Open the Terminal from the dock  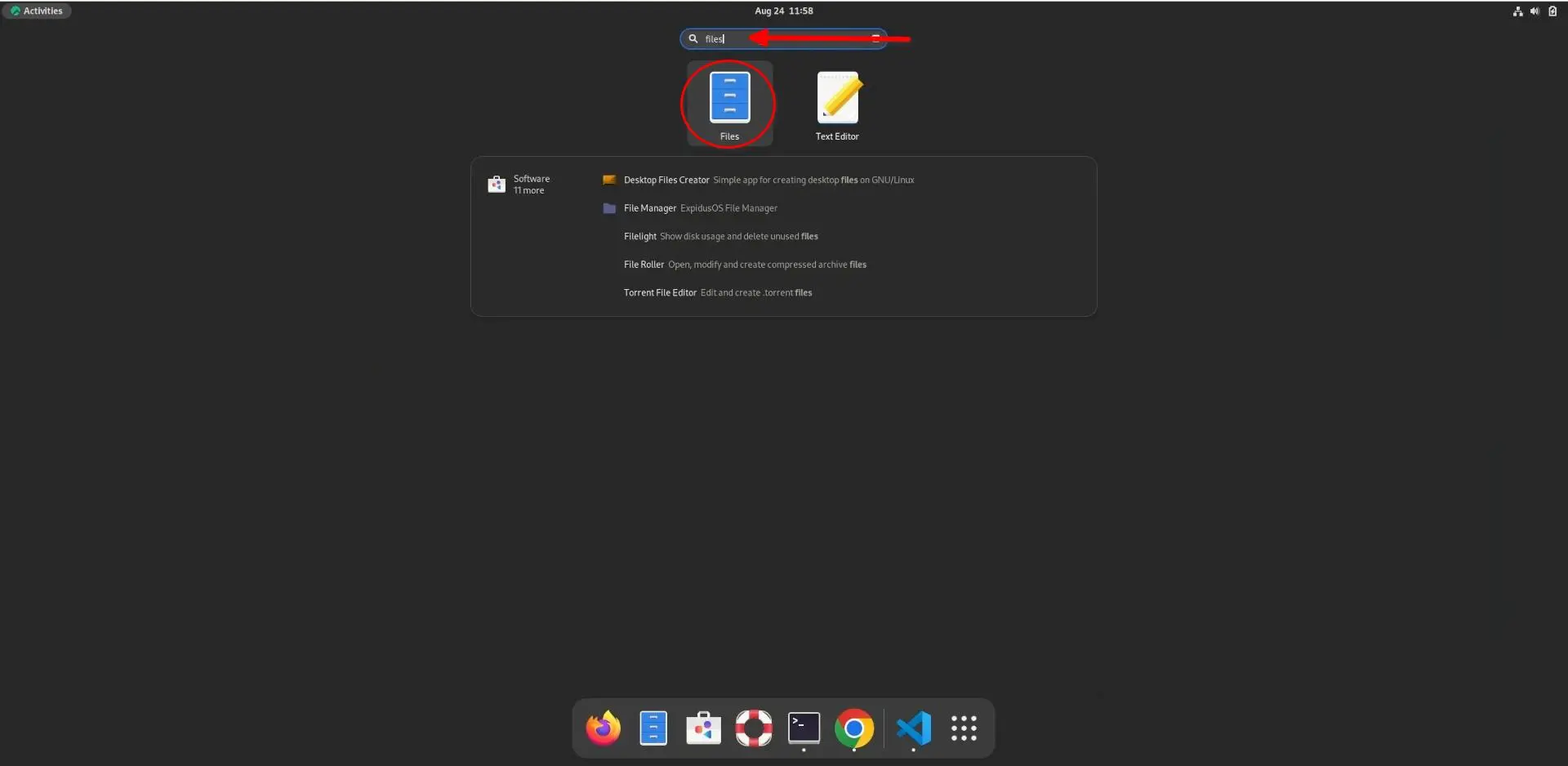coord(804,728)
